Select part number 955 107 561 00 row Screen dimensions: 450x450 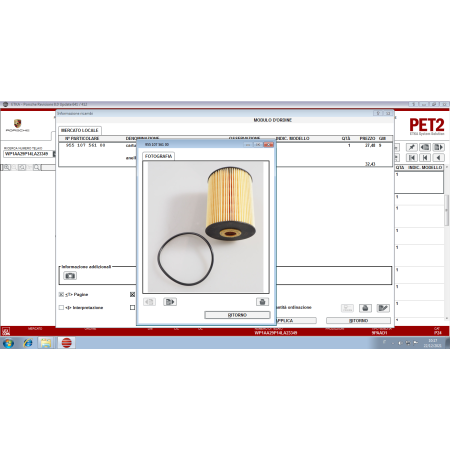coord(225,145)
